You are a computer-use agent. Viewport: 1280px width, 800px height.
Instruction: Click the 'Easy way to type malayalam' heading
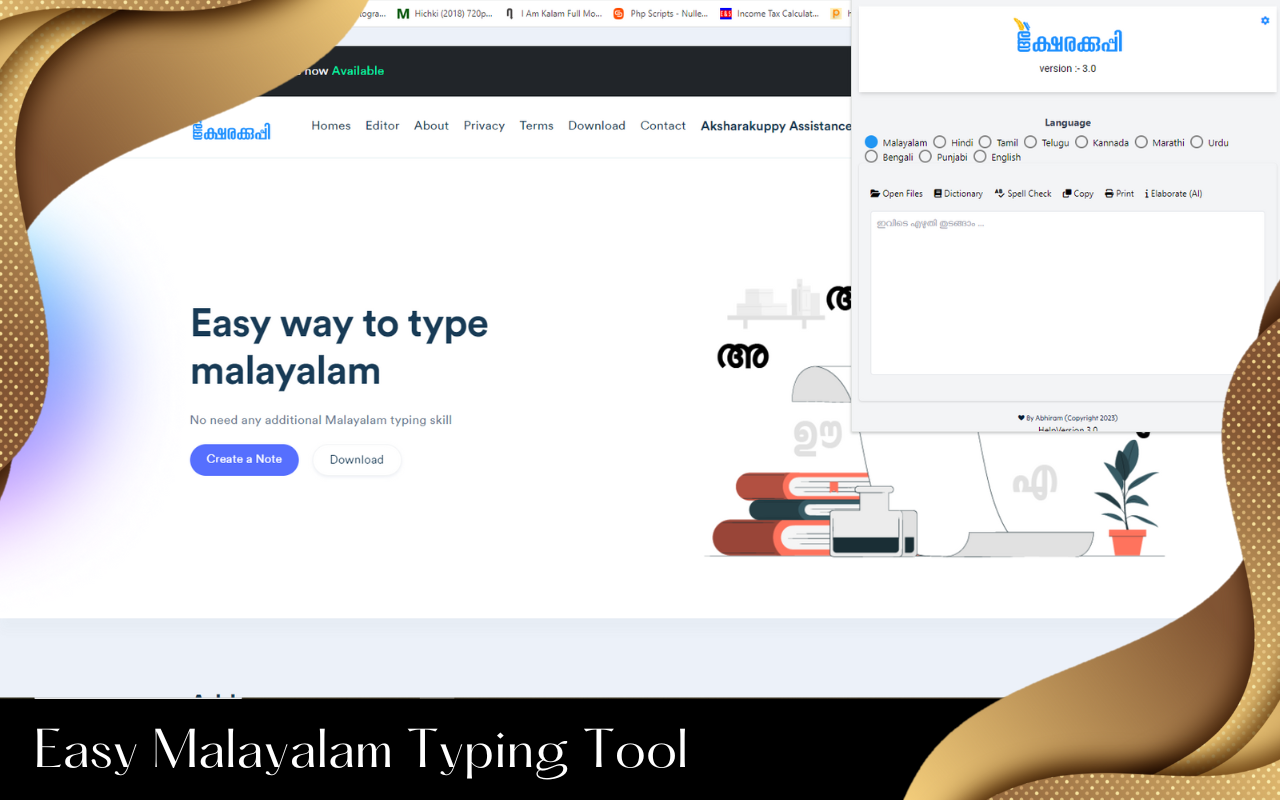coord(340,347)
